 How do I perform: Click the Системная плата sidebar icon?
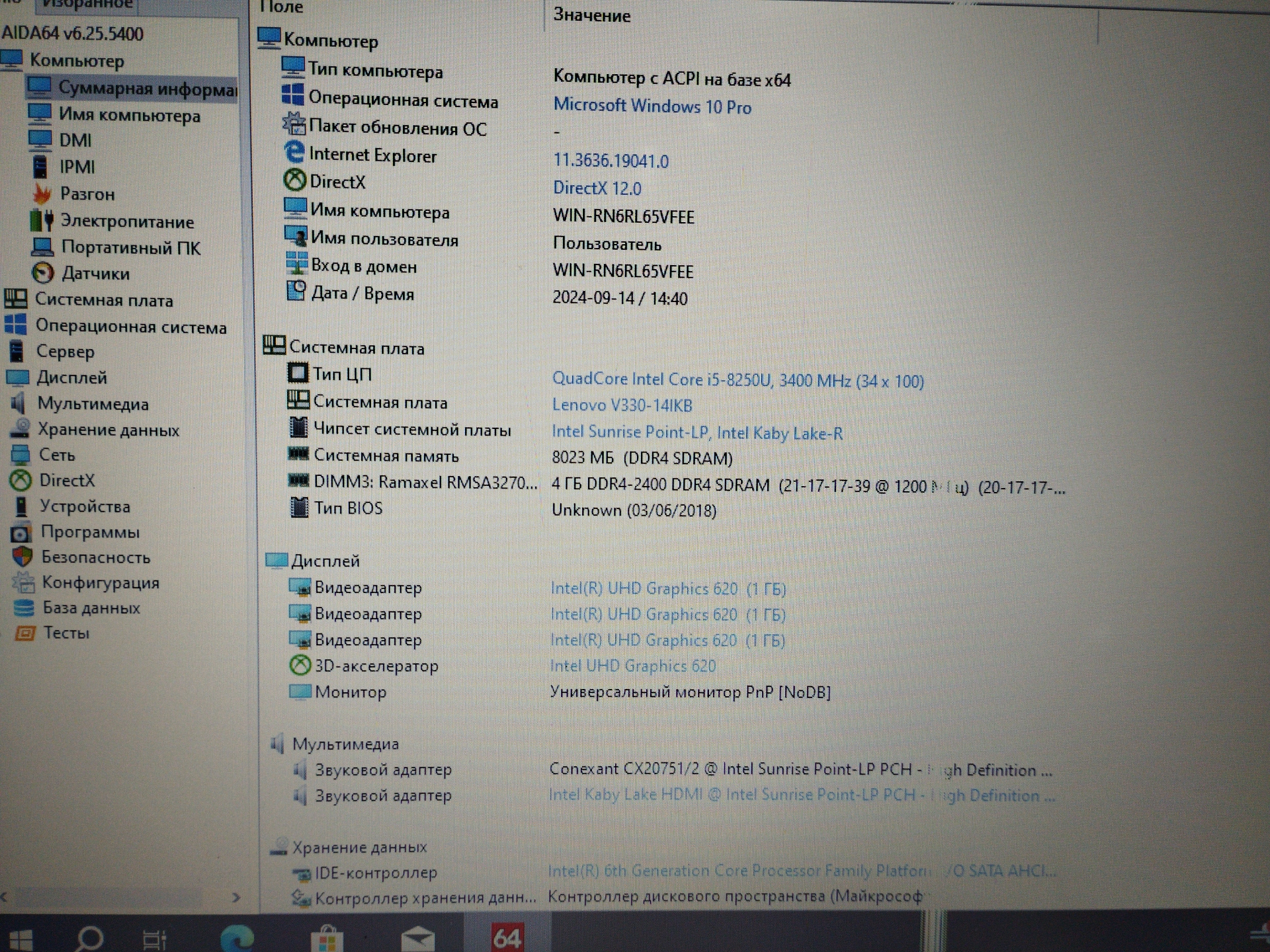tap(15, 299)
